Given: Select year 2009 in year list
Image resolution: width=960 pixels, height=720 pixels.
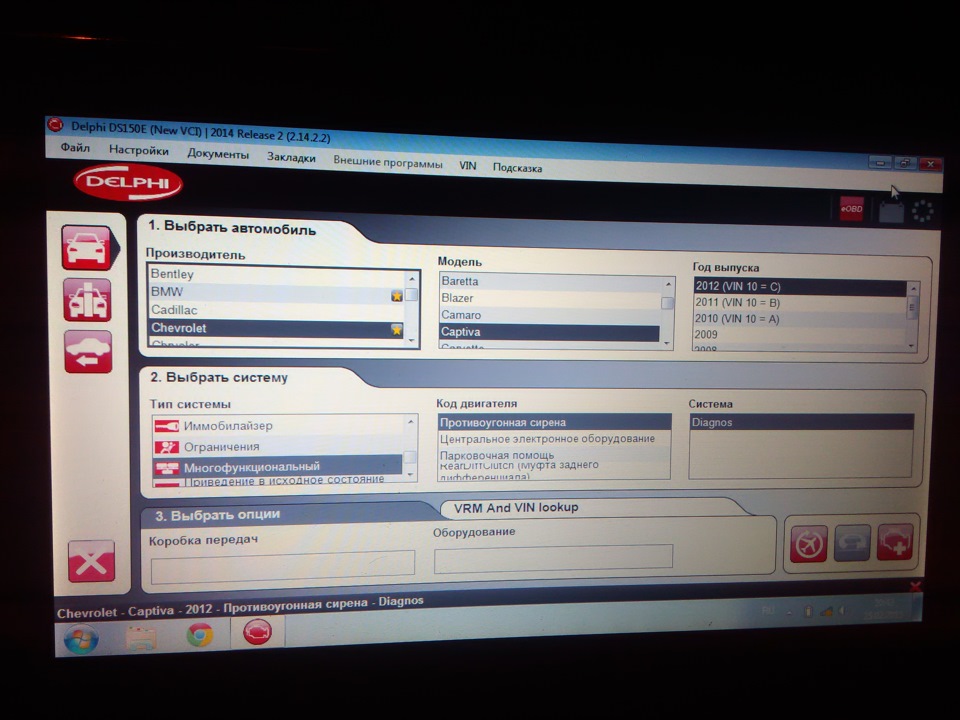Looking at the screenshot, I should (800, 334).
